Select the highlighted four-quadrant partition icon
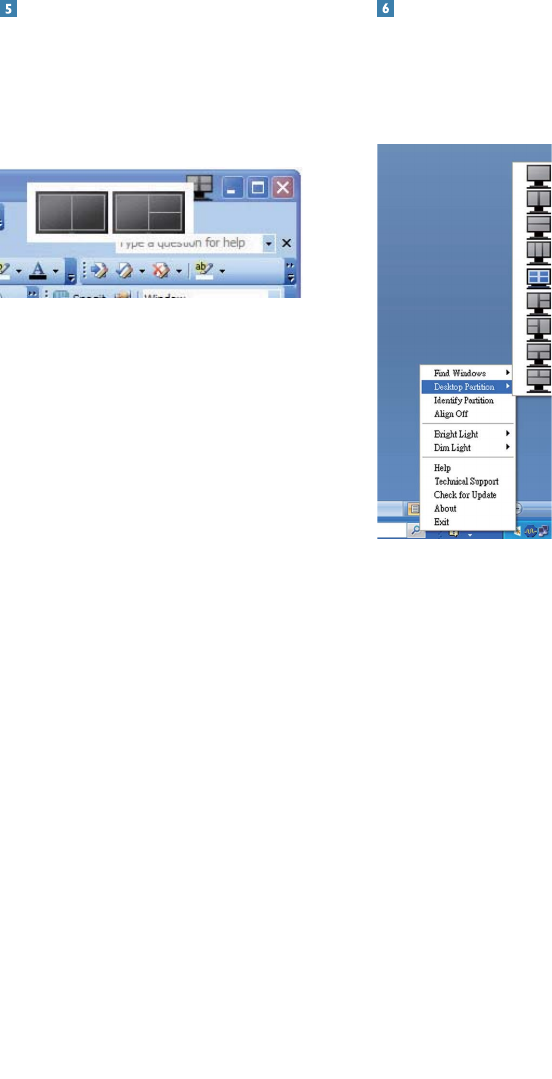Viewport: 552px width, 1079px height. 538,277
